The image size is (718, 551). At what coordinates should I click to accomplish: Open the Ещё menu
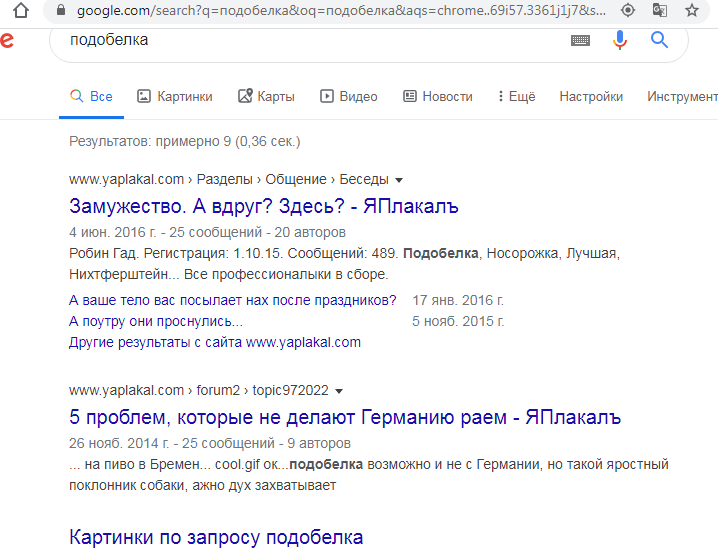click(x=517, y=97)
